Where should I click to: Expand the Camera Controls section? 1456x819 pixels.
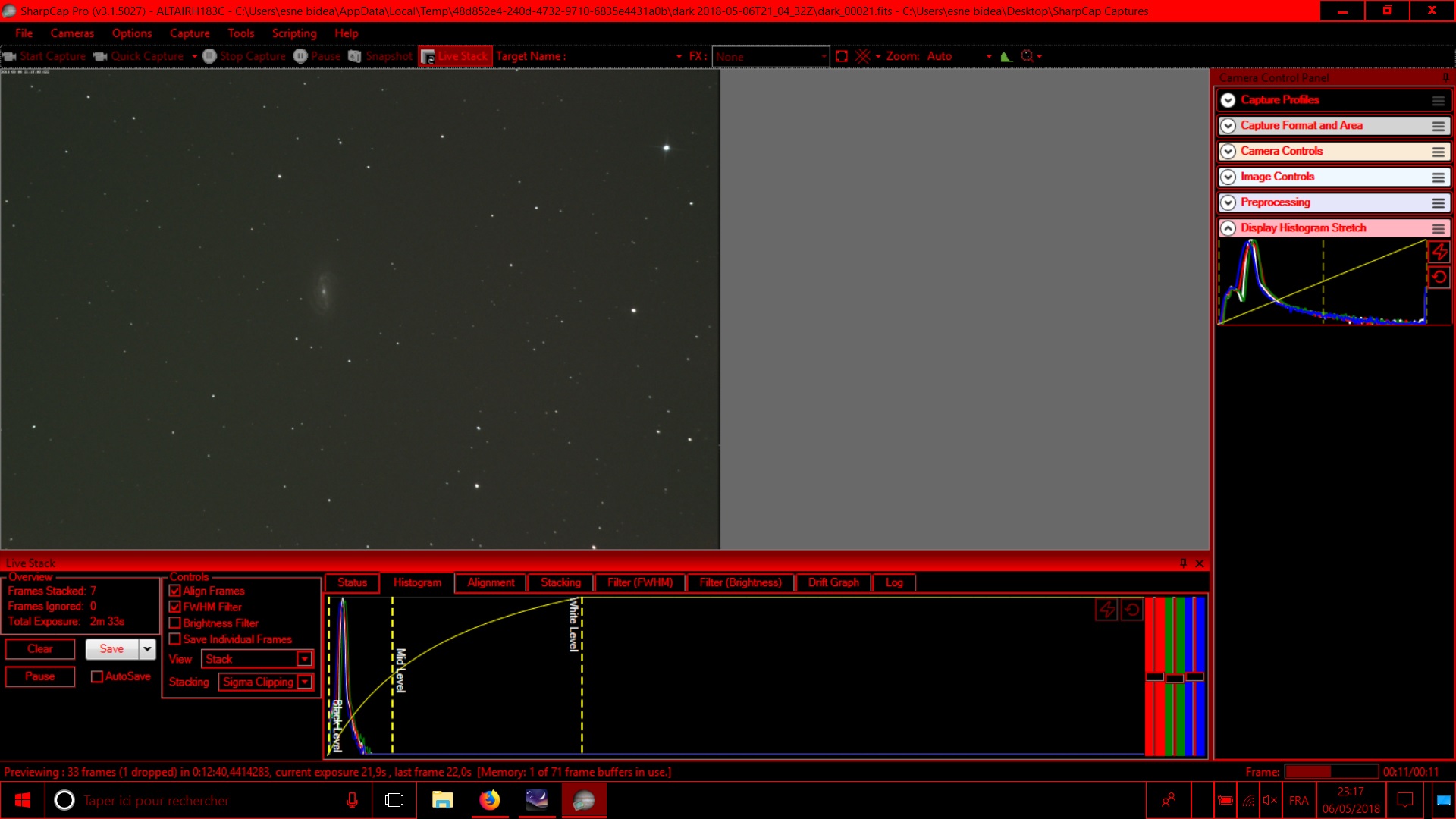pyautogui.click(x=1228, y=152)
